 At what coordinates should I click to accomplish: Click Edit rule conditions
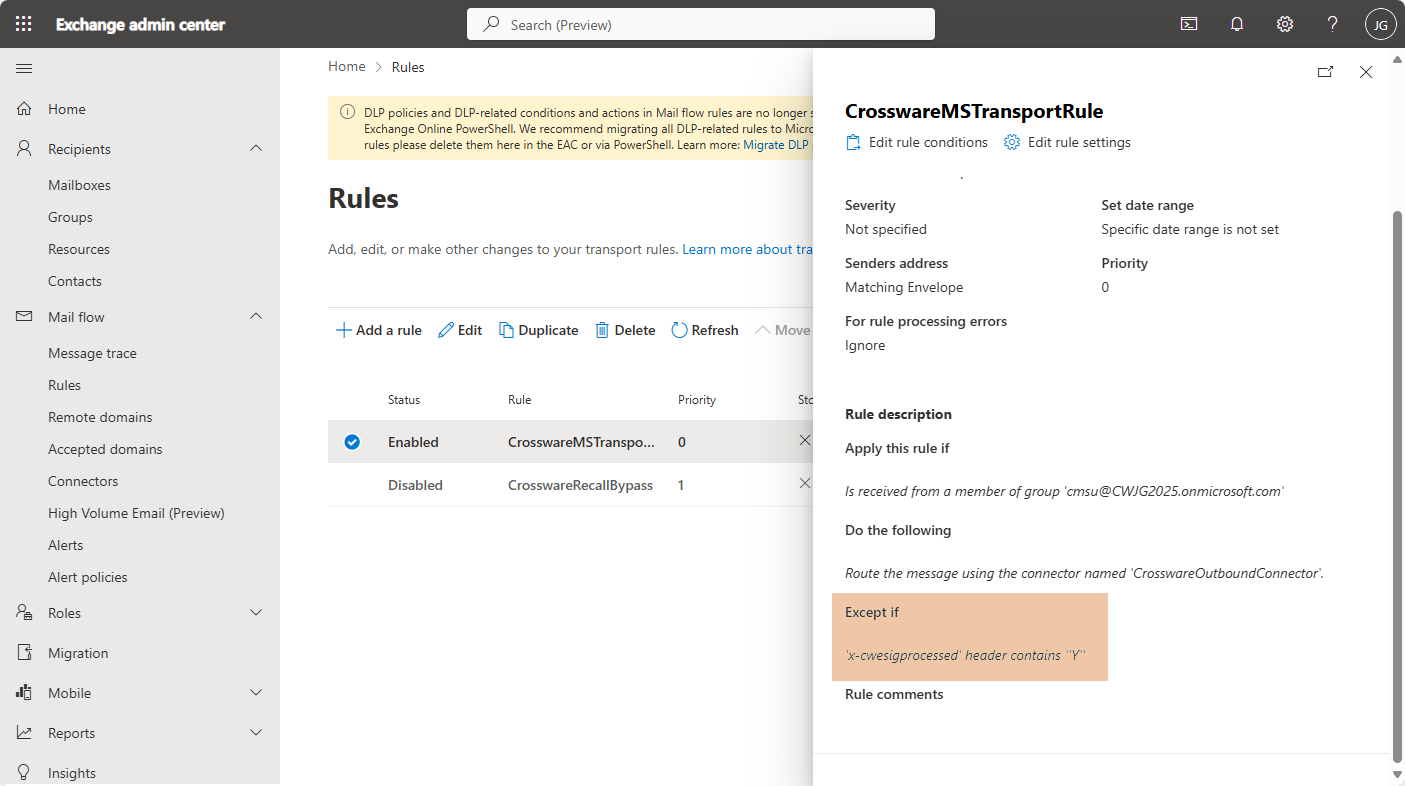pyautogui.click(x=917, y=142)
